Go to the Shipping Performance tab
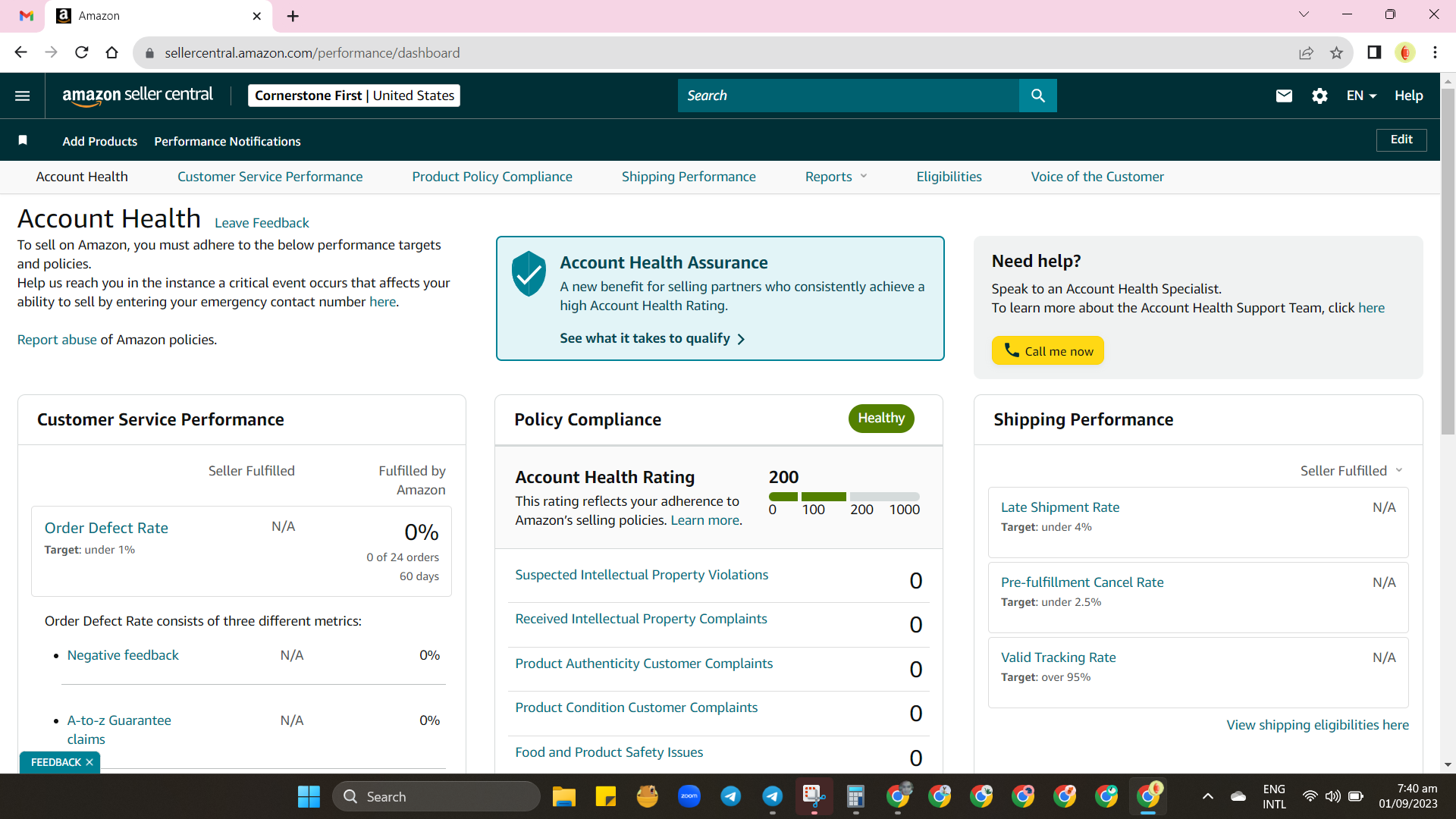 pyautogui.click(x=689, y=177)
